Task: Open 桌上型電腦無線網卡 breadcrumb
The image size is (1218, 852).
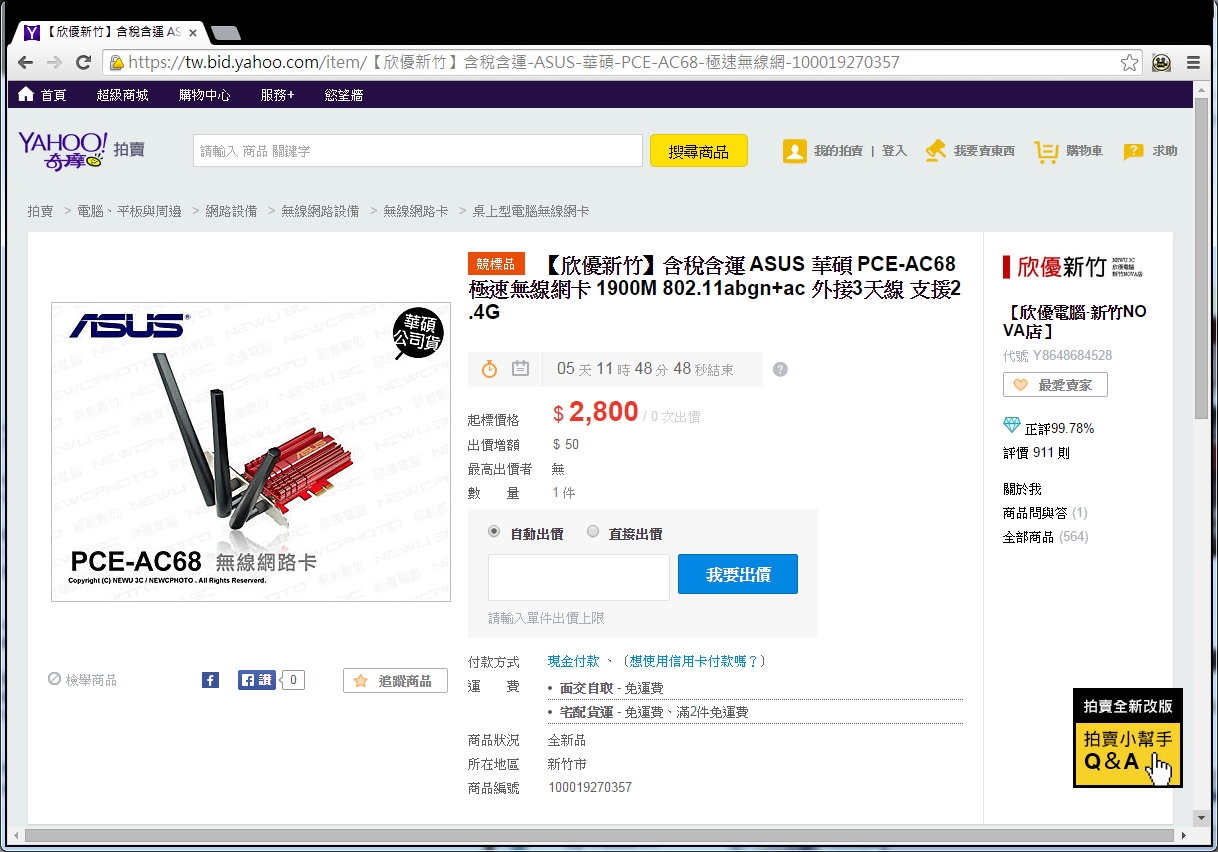Action: click(x=531, y=211)
